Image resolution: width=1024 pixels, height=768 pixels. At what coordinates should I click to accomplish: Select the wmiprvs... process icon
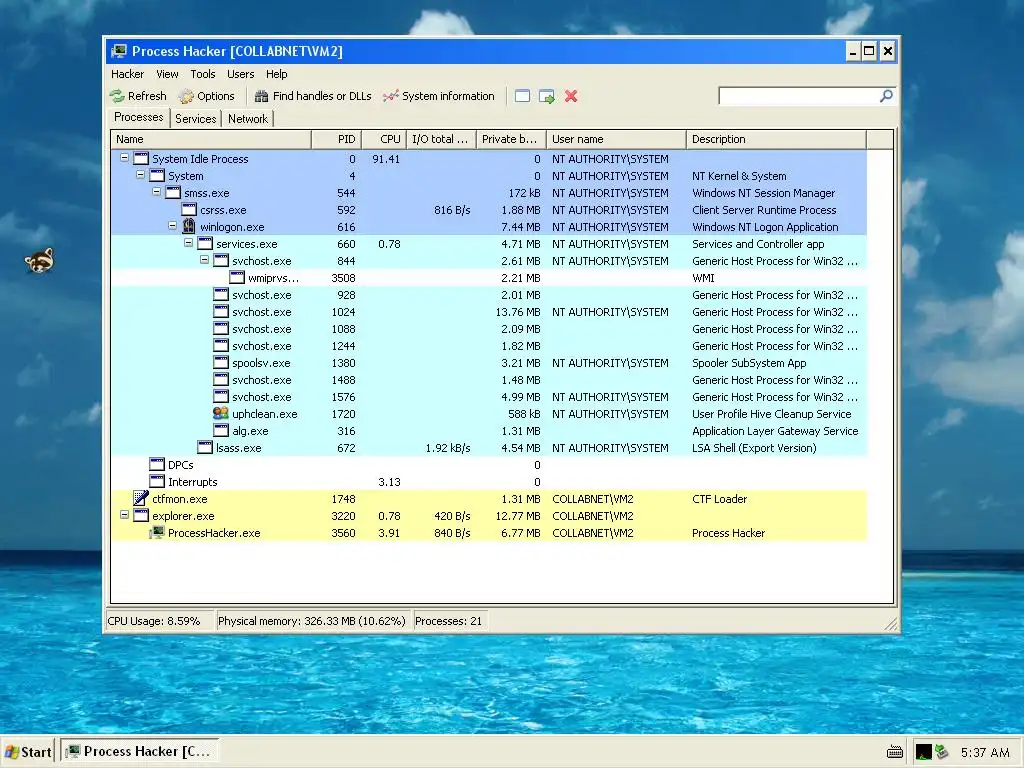pos(237,278)
